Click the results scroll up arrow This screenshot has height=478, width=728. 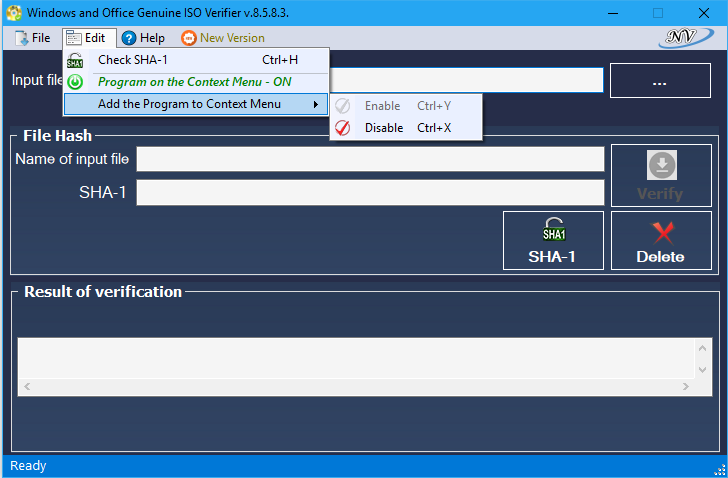point(702,348)
